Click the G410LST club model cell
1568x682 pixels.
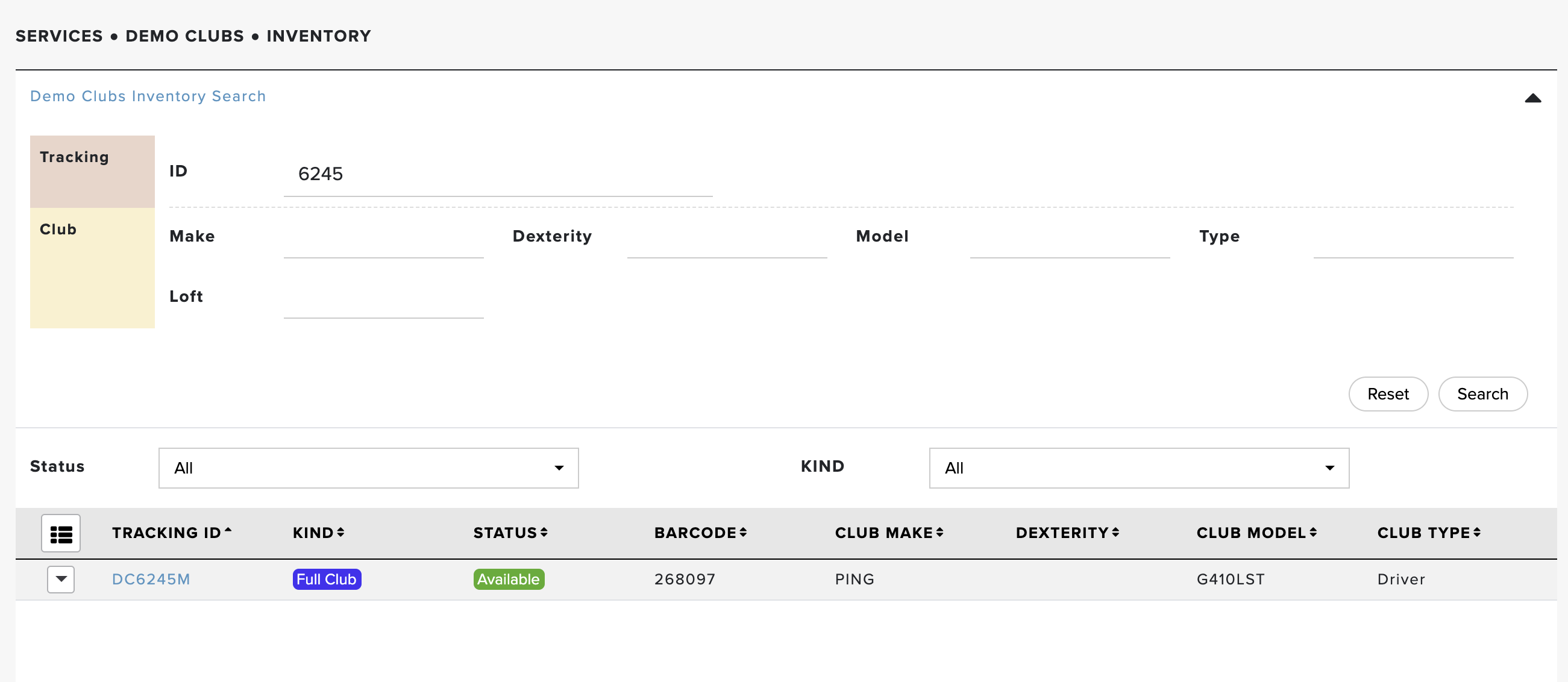[1230, 579]
